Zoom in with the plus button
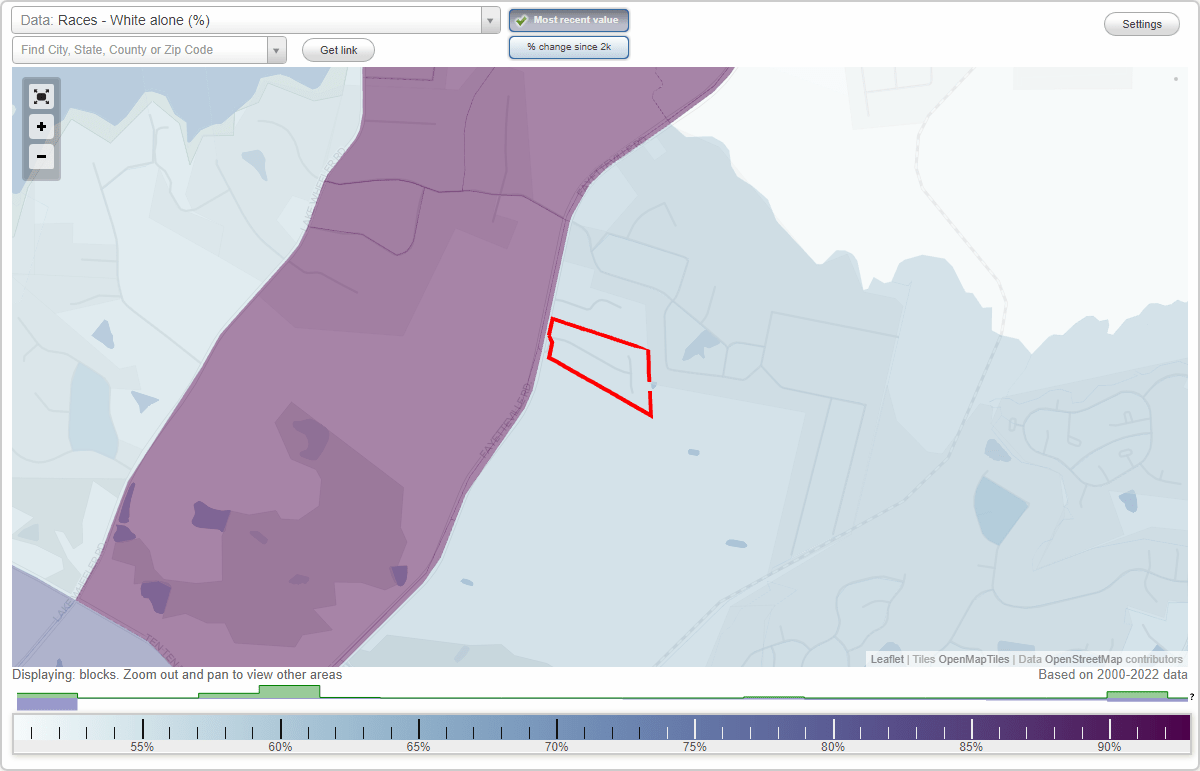The image size is (1200, 771). tap(41, 127)
